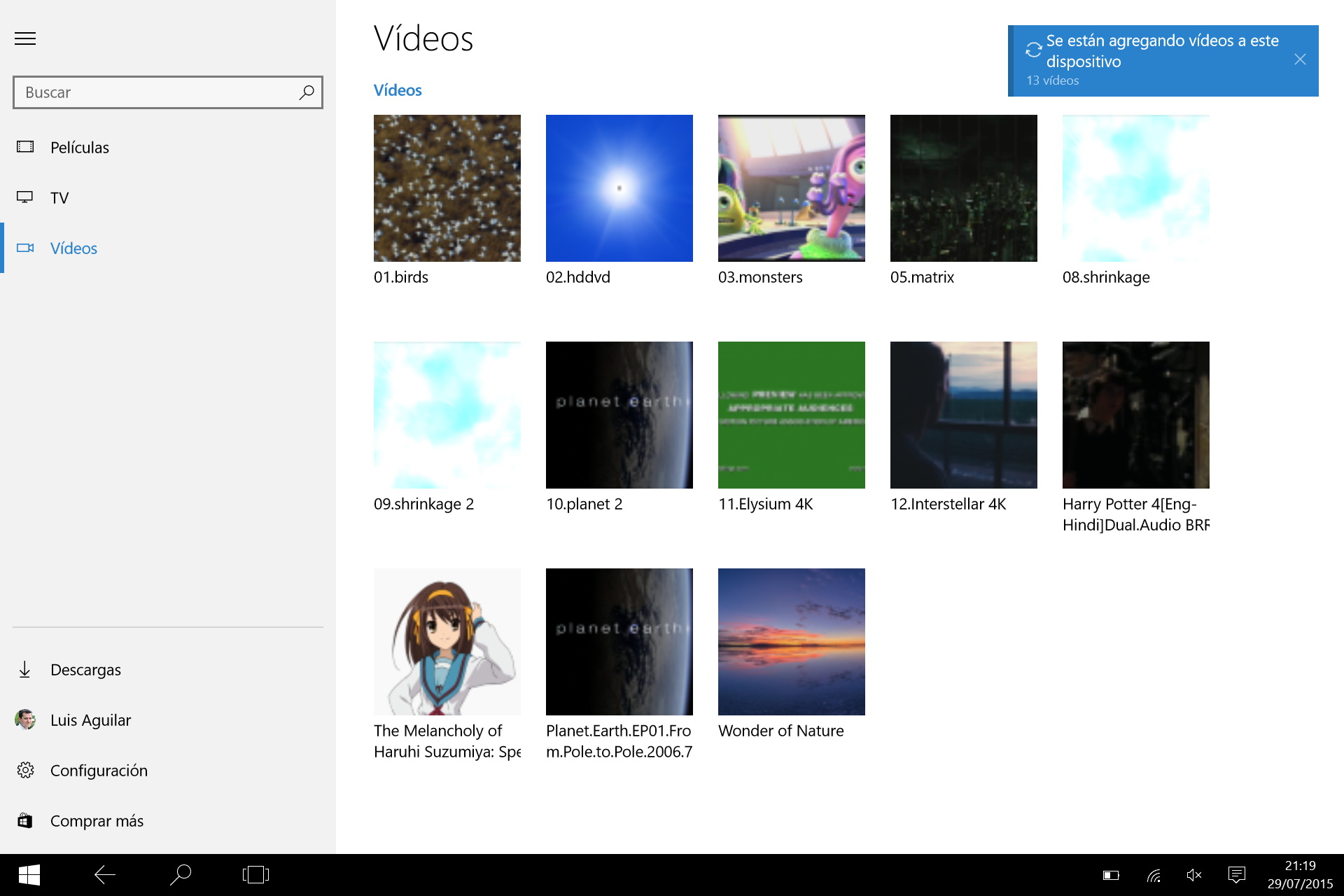
Task: Select the Películas menu entry
Action: pos(80,148)
